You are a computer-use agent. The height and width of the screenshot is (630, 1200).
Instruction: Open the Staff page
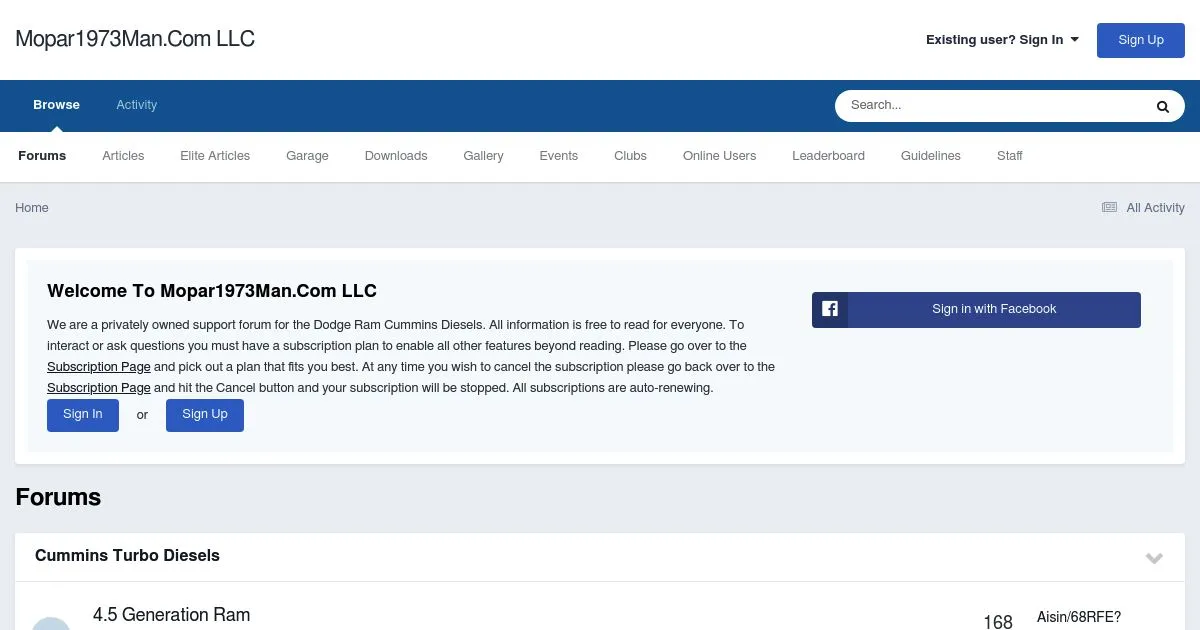coord(1009,156)
